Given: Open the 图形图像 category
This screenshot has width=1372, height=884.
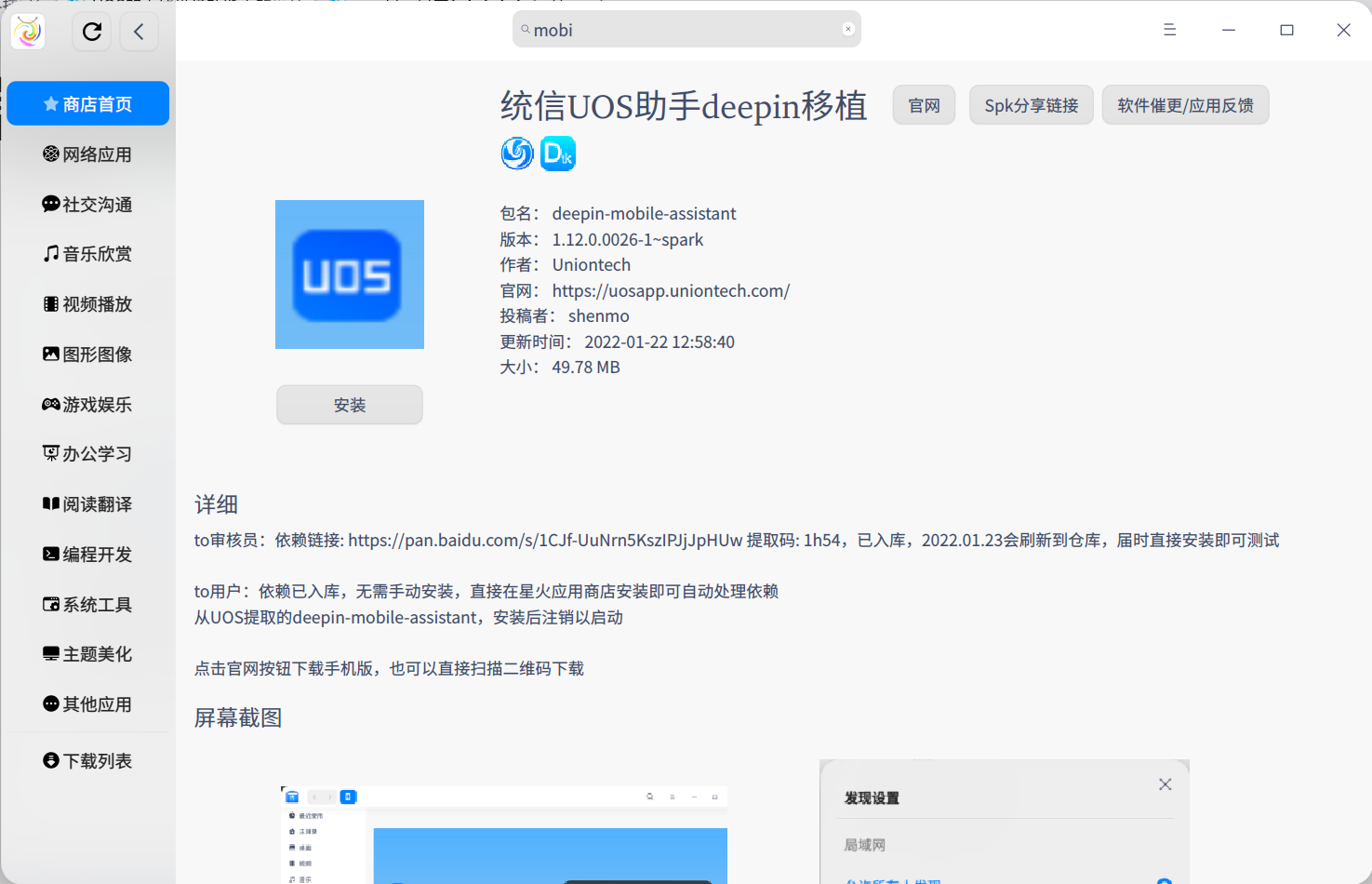Looking at the screenshot, I should click(87, 354).
